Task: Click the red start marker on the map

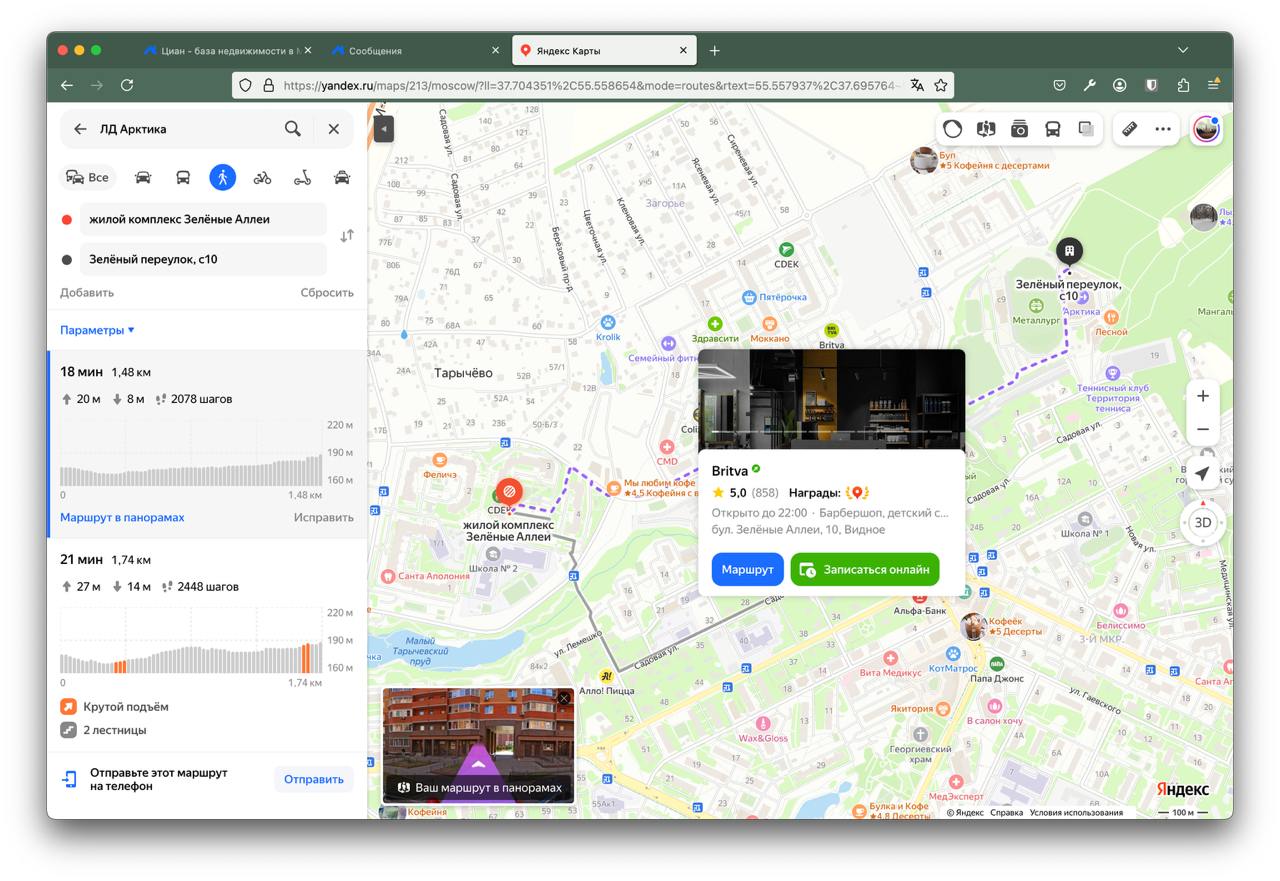Action: pyautogui.click(x=509, y=491)
